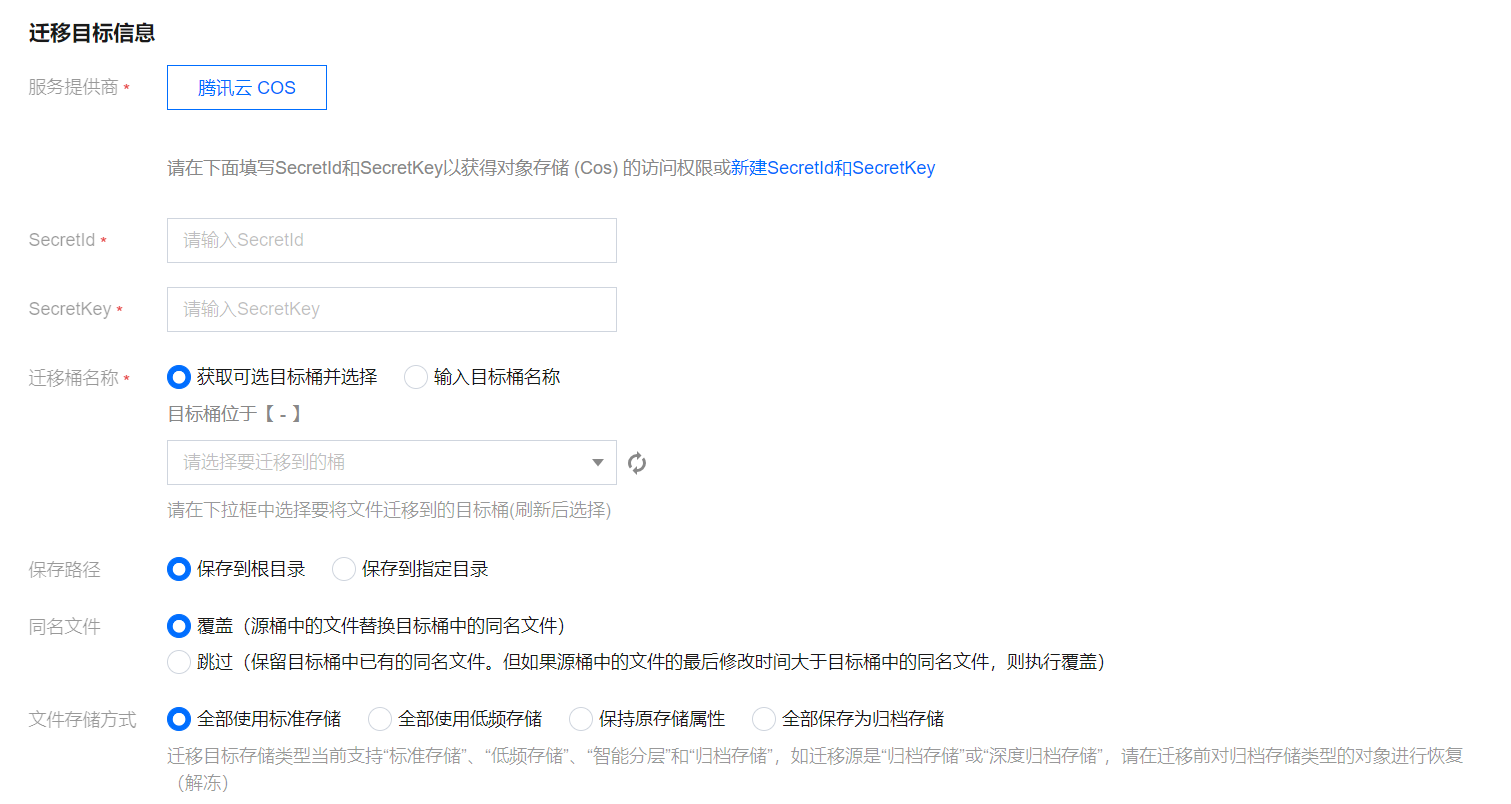Select 腾讯云 COS as service provider
1511x804 pixels.
coord(246,88)
